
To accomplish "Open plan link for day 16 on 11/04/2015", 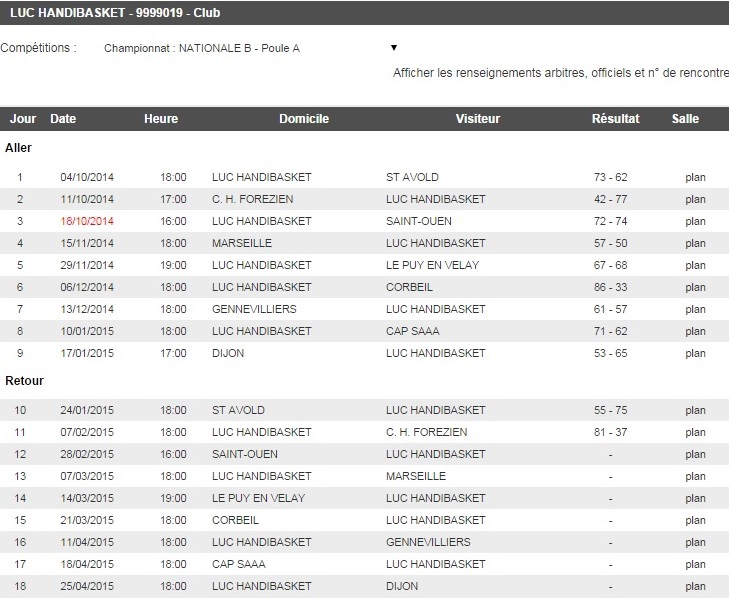I will click(x=695, y=542).
